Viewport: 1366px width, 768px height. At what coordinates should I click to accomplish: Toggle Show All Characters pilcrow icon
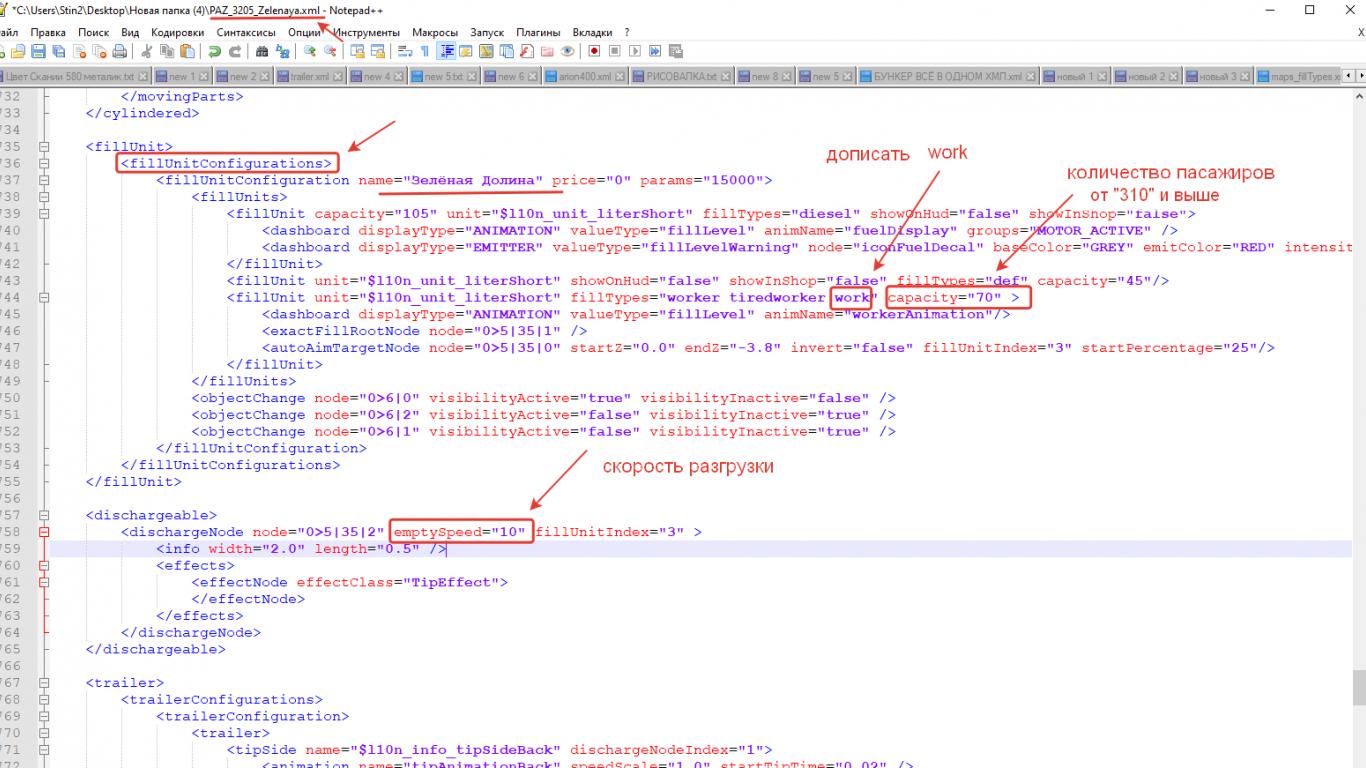click(x=425, y=51)
